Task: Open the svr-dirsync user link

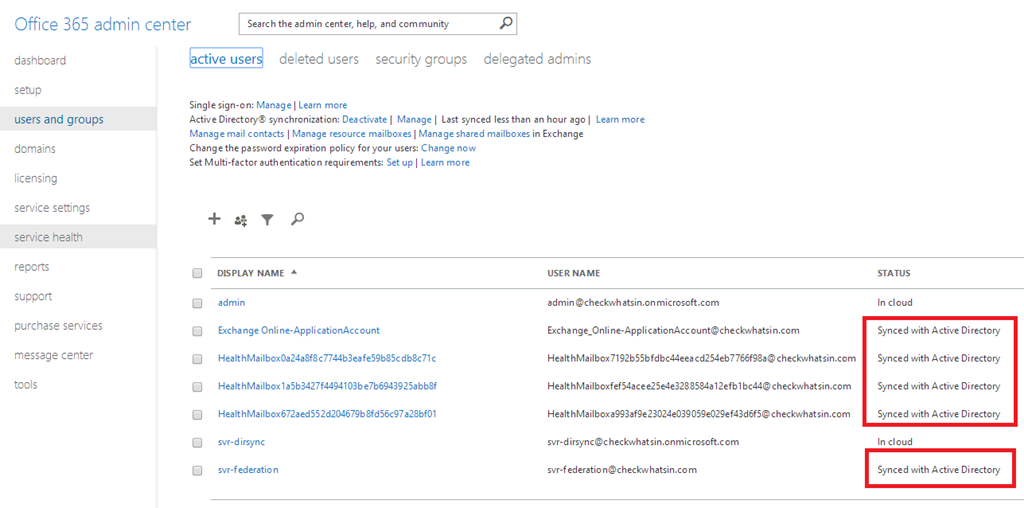Action: point(241,442)
